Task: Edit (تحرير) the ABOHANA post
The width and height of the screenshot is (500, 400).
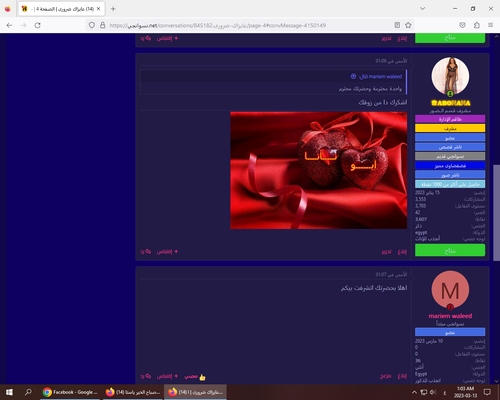Action: [386, 252]
